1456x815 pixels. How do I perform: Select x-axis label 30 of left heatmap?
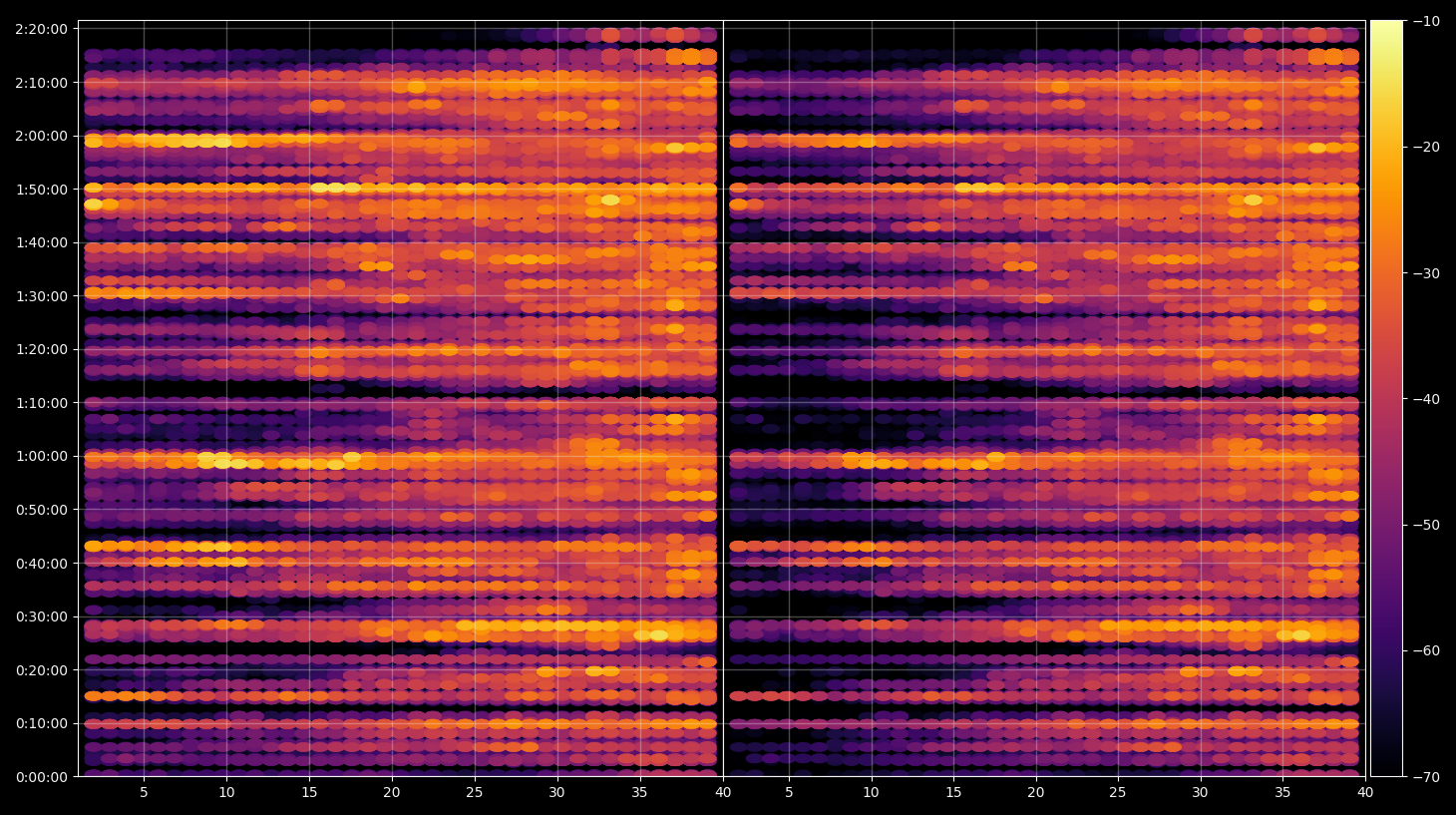click(x=556, y=793)
